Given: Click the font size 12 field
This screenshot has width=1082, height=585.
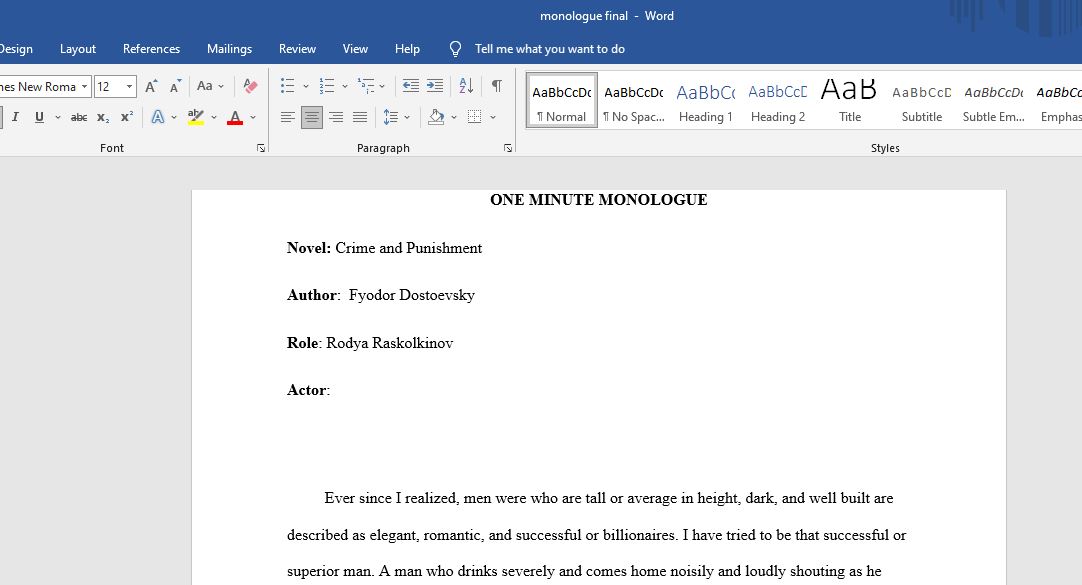Looking at the screenshot, I should coord(108,86).
